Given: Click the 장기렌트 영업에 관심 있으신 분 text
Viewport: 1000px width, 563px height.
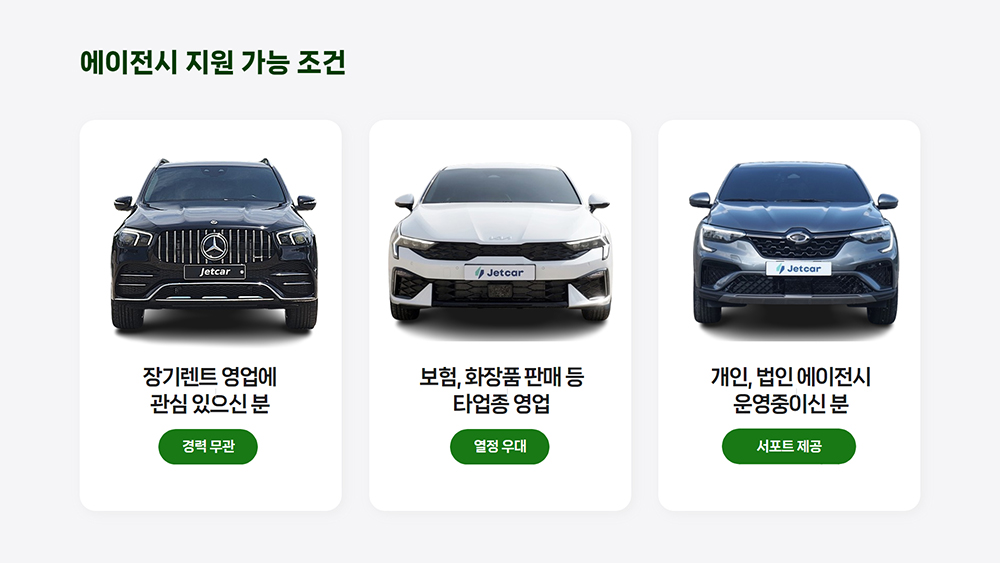Looking at the screenshot, I should pos(210,390).
